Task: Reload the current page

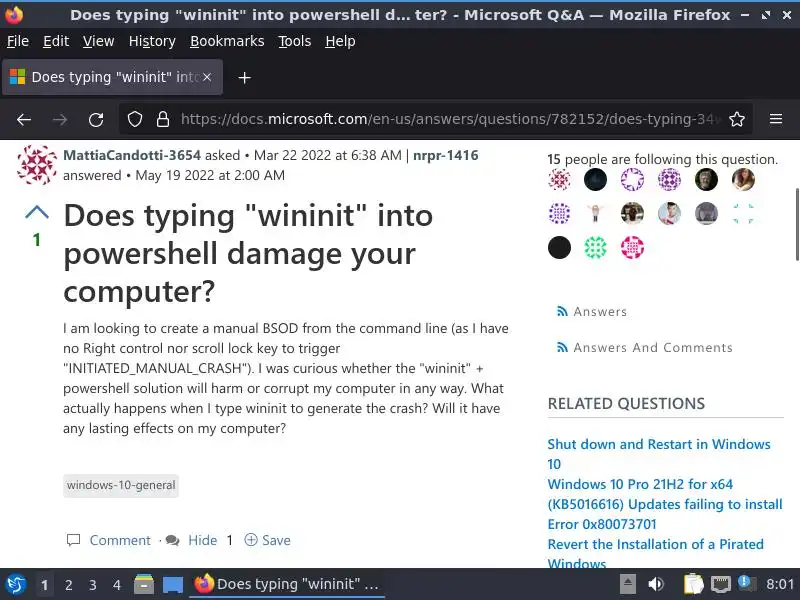Action: (x=96, y=119)
